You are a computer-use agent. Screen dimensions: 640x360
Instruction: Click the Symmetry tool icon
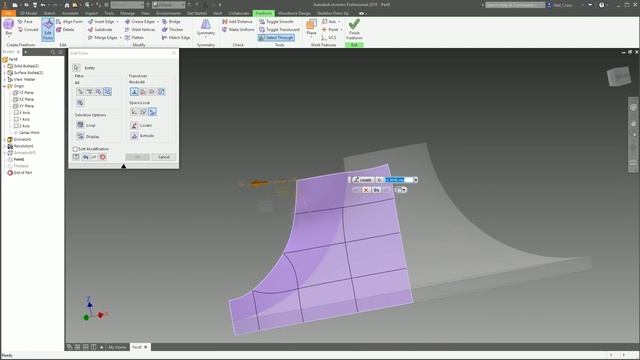coord(206,24)
